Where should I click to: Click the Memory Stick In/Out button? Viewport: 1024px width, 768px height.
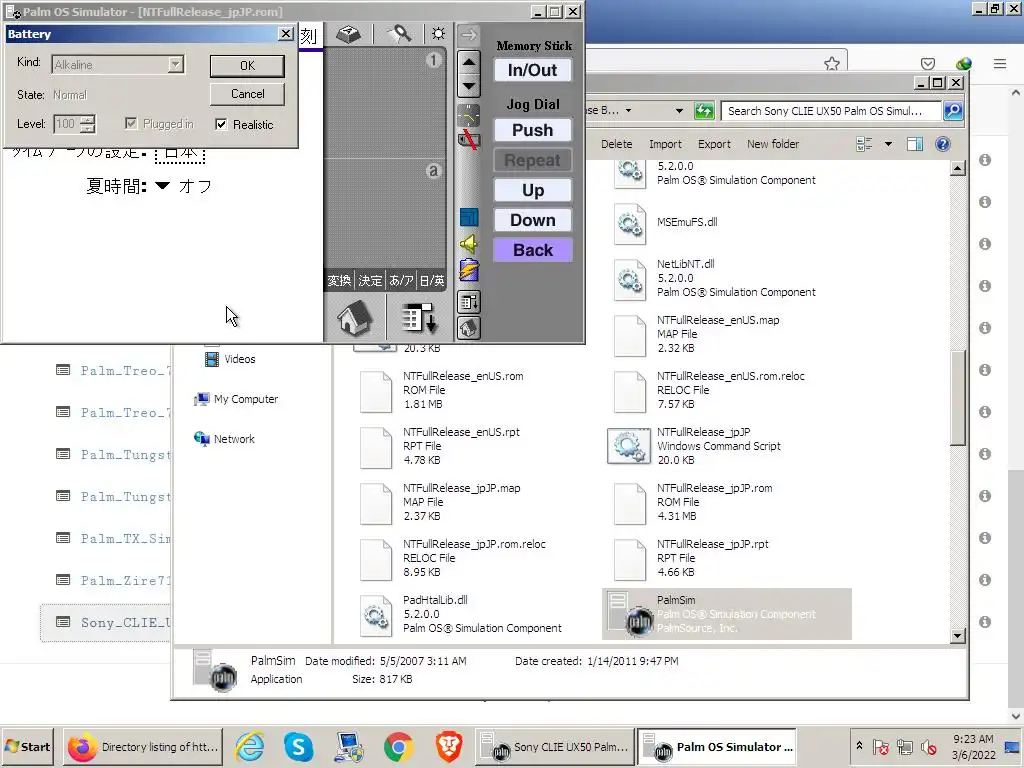pyautogui.click(x=532, y=70)
